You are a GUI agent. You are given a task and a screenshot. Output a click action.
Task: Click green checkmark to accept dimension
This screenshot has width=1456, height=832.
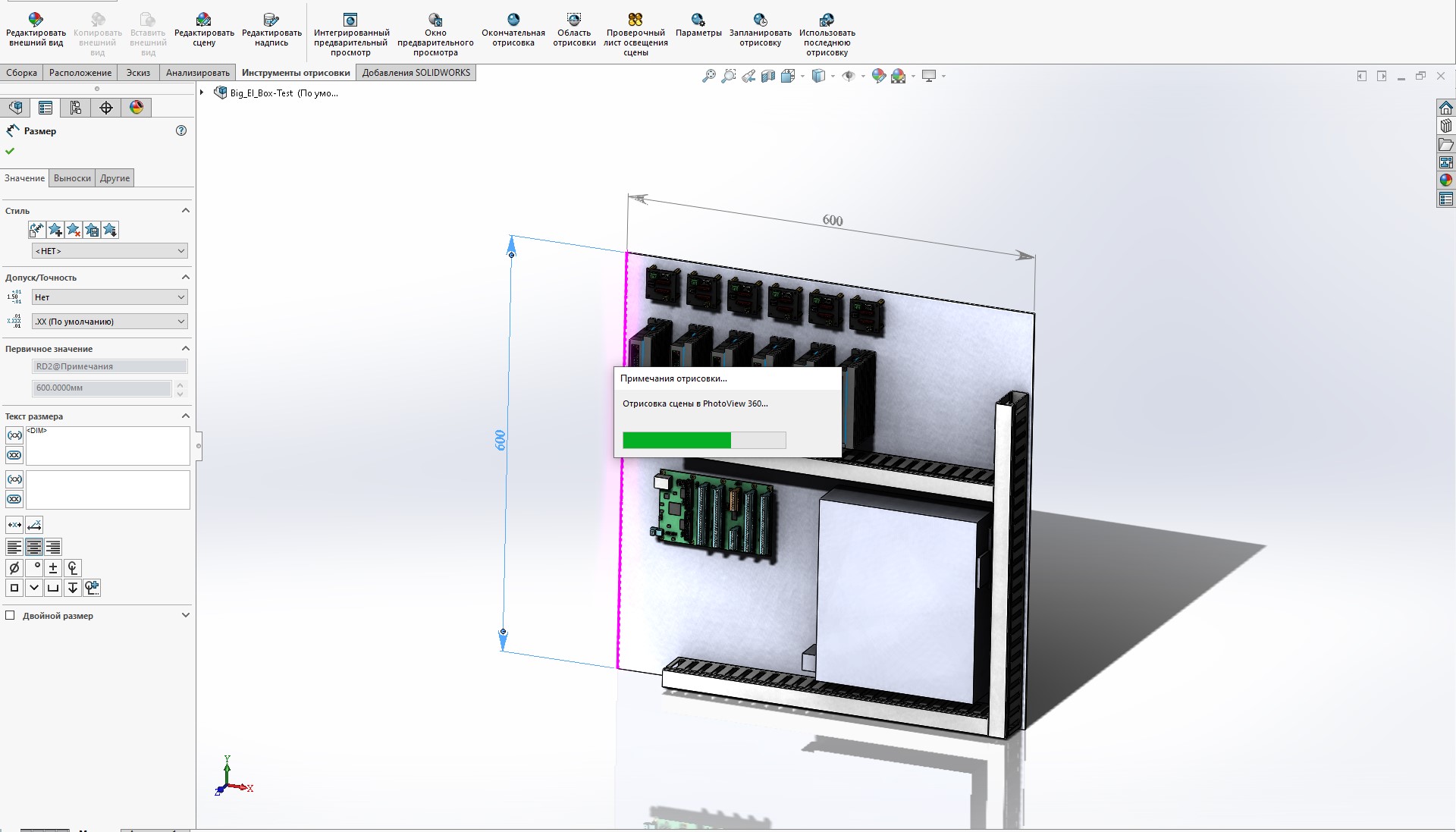(x=10, y=151)
